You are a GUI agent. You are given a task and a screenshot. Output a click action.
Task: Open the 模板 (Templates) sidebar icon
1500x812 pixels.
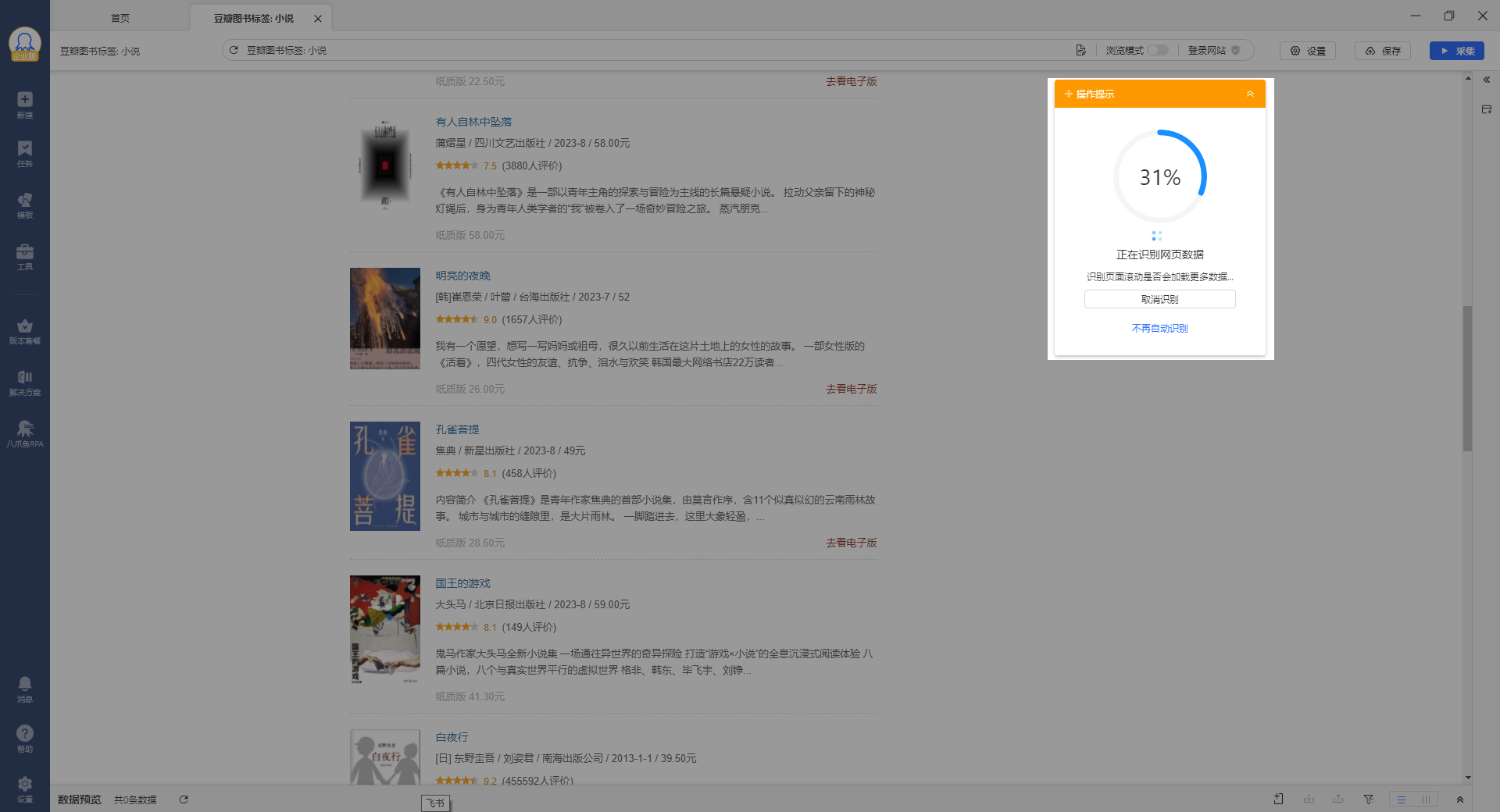[x=25, y=205]
